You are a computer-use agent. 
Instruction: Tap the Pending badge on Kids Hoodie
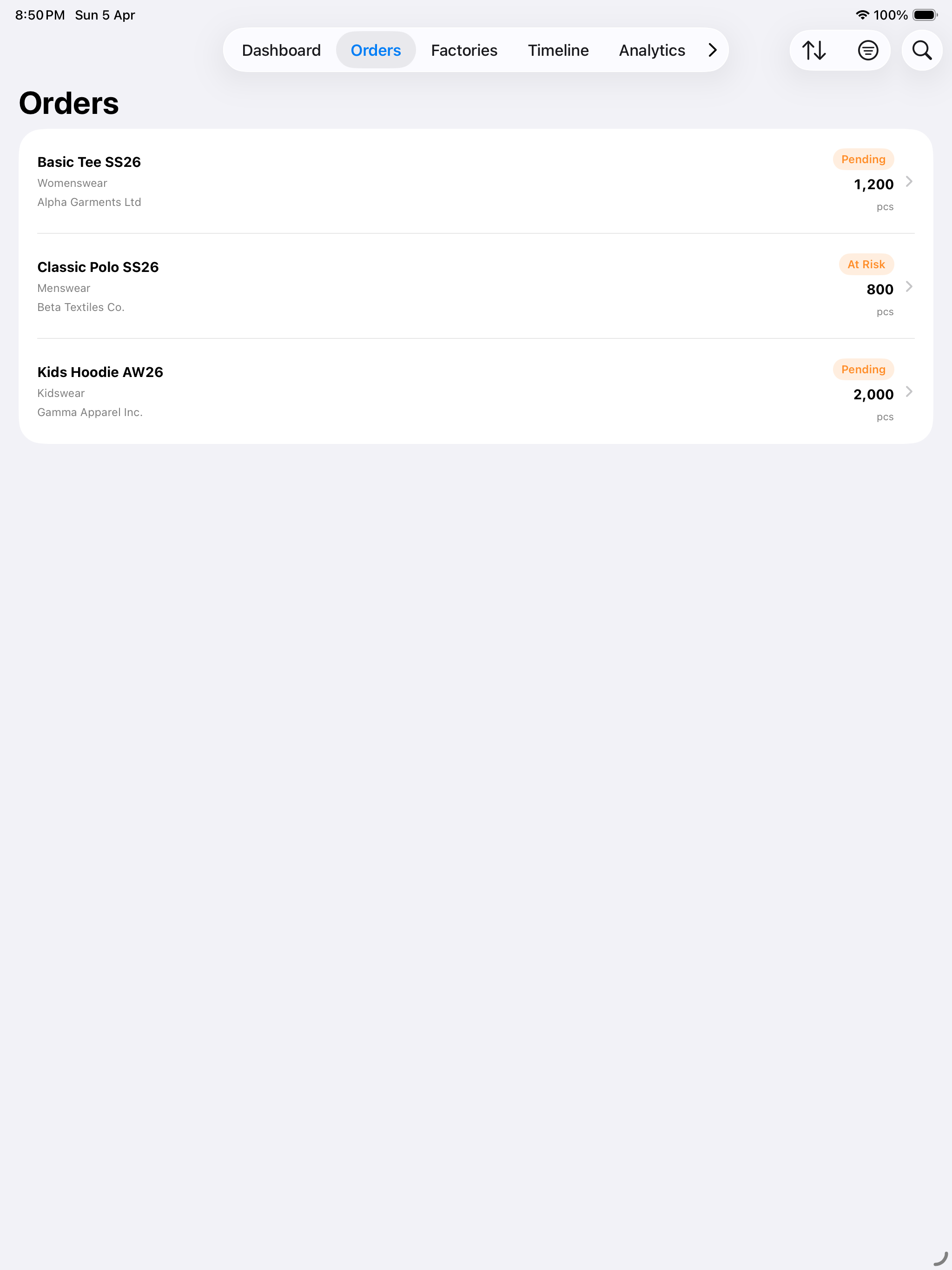[863, 369]
